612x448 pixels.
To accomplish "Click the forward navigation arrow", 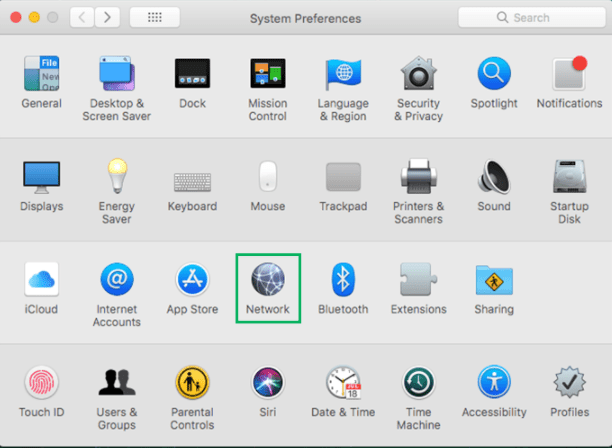I will [107, 18].
